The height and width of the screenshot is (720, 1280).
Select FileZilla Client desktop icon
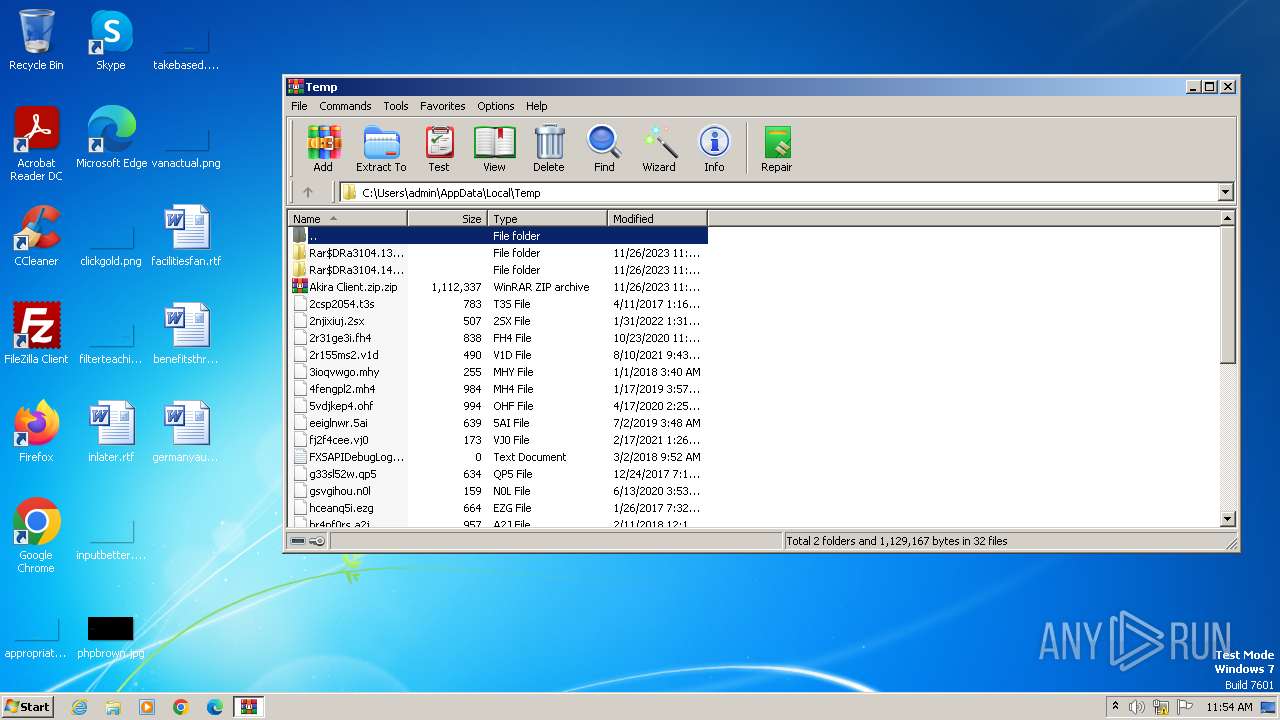pyautogui.click(x=36, y=334)
